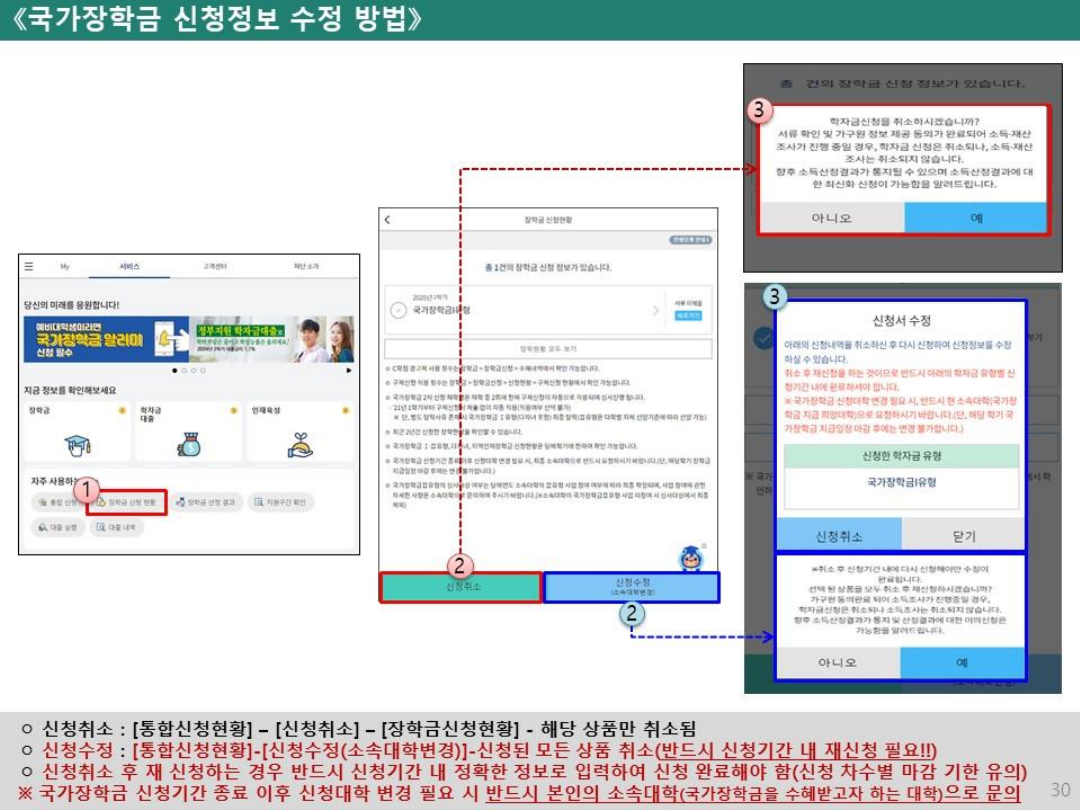Go back from the 장학금 신청현황 screen
The image size is (1080, 810).
pyautogui.click(x=387, y=220)
